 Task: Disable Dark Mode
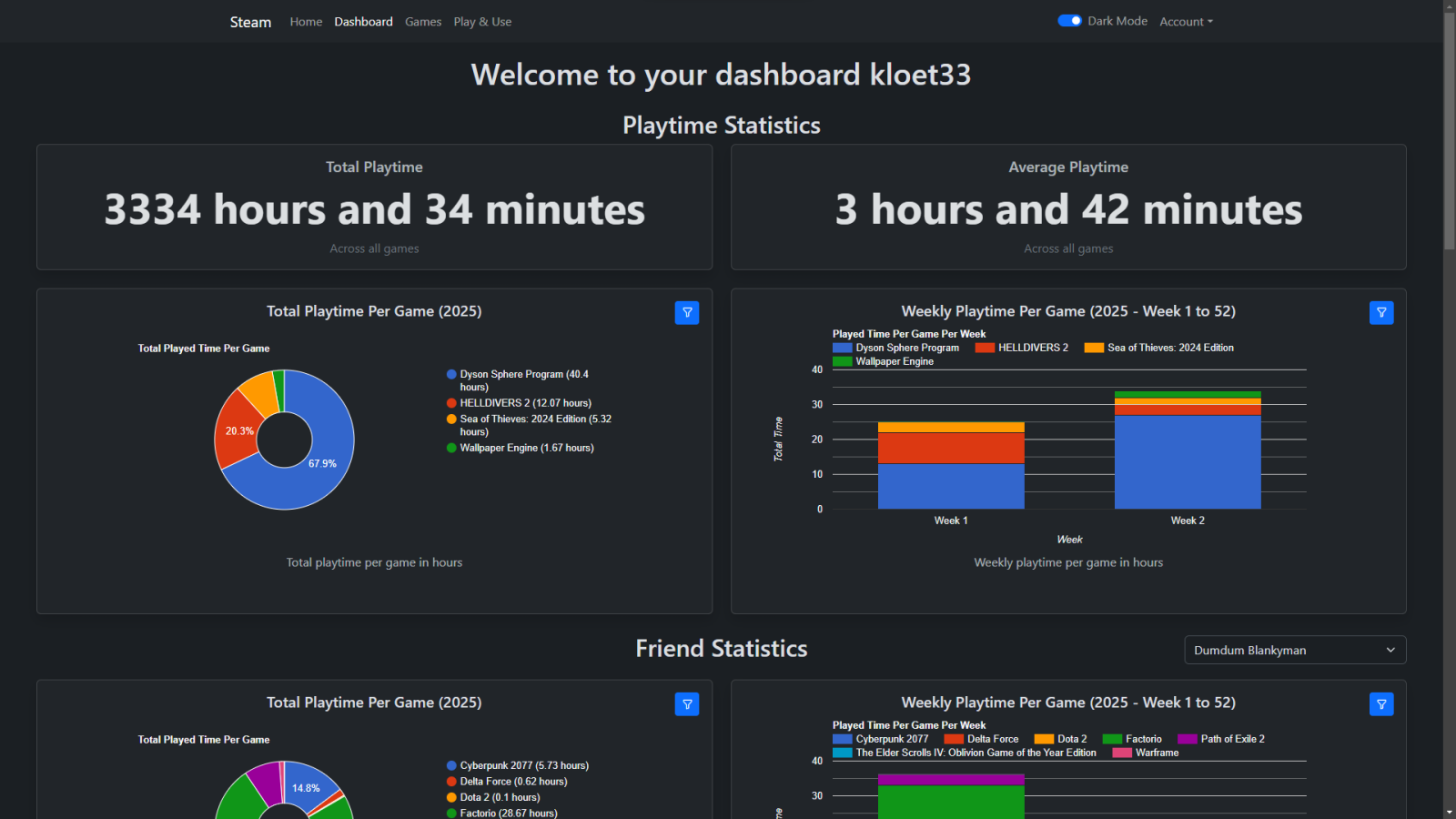1069,20
